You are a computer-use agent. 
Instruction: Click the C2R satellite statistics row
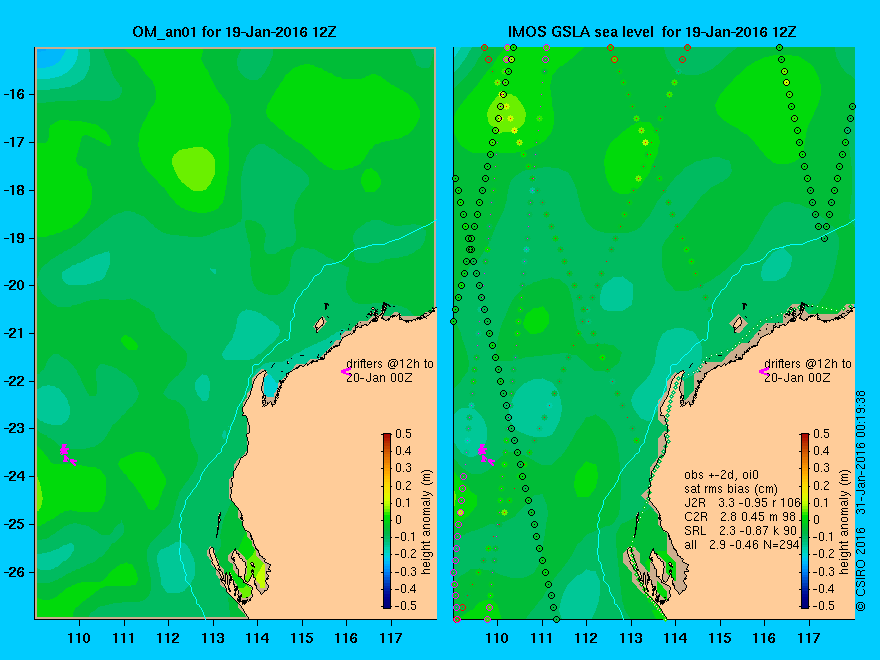[740, 517]
